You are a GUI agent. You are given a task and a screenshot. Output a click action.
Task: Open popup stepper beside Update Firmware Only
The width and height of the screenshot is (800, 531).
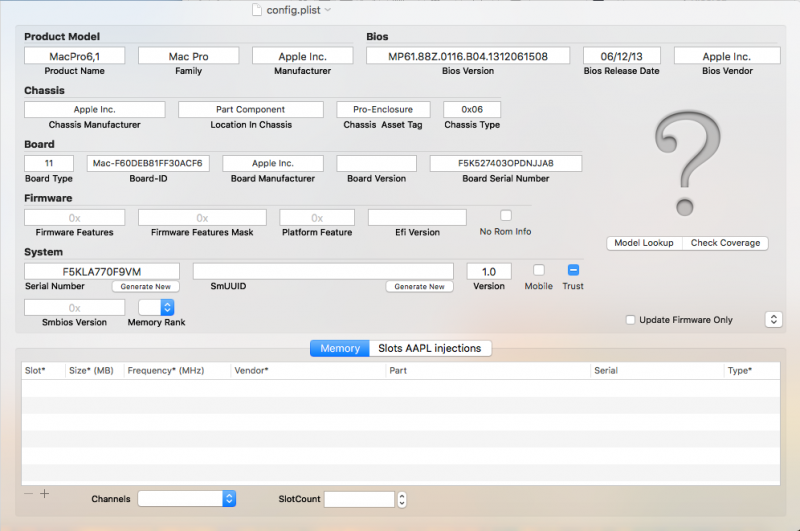[x=773, y=319]
